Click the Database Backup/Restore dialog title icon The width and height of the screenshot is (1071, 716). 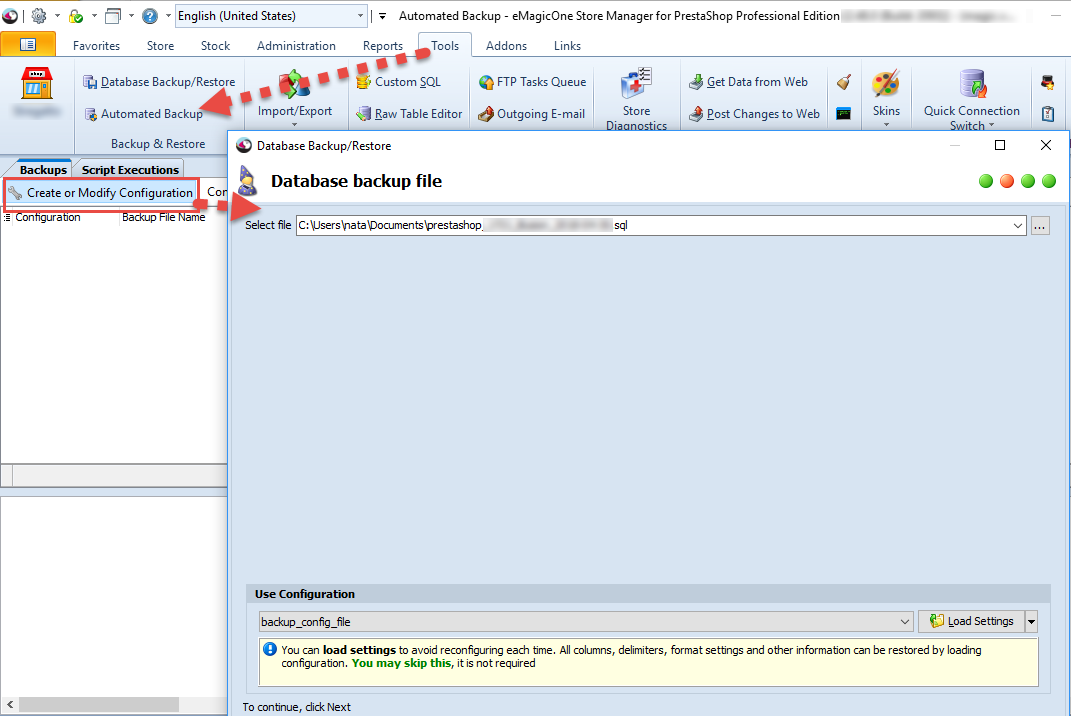(x=244, y=146)
